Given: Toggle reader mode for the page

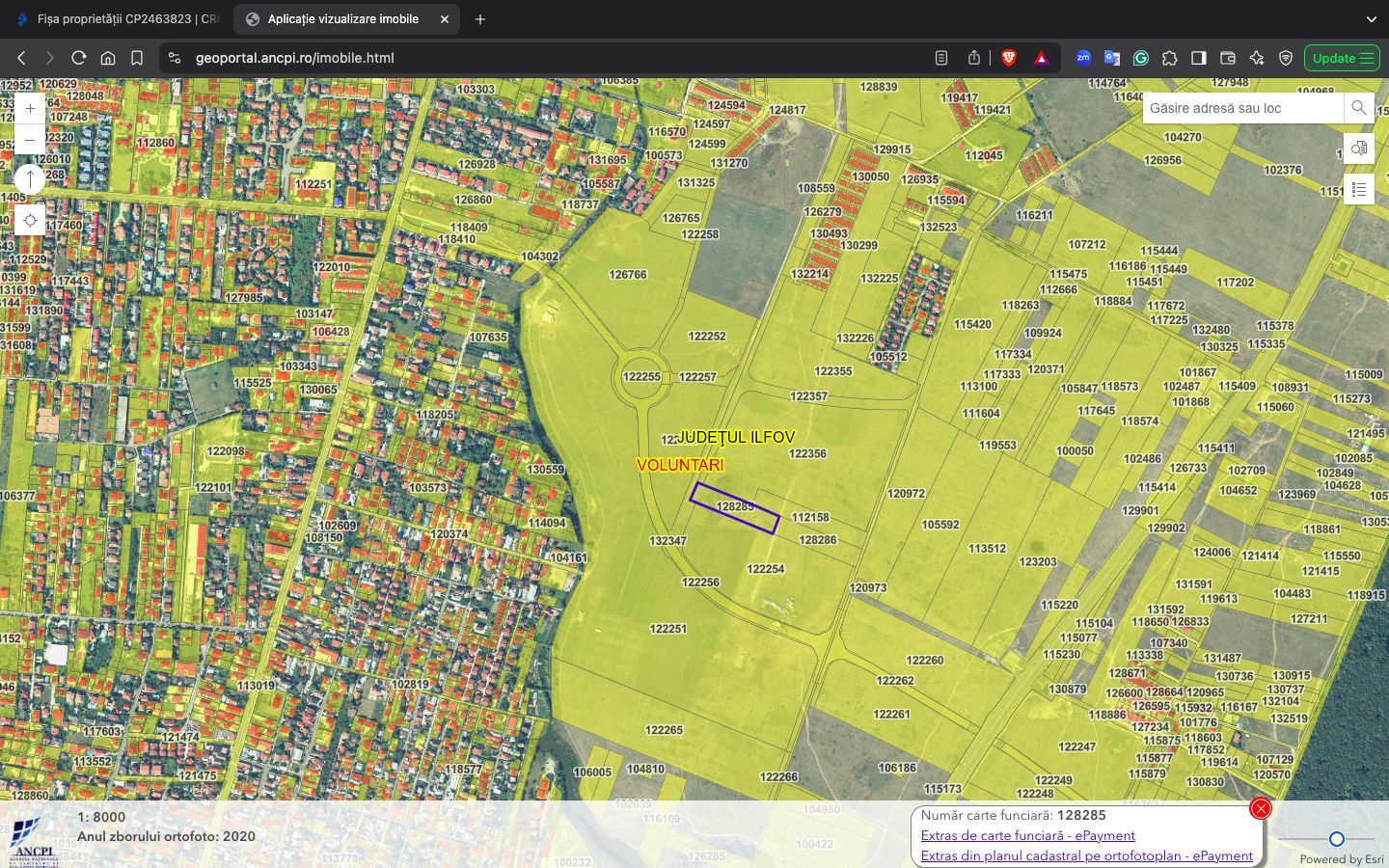Looking at the screenshot, I should point(941,58).
